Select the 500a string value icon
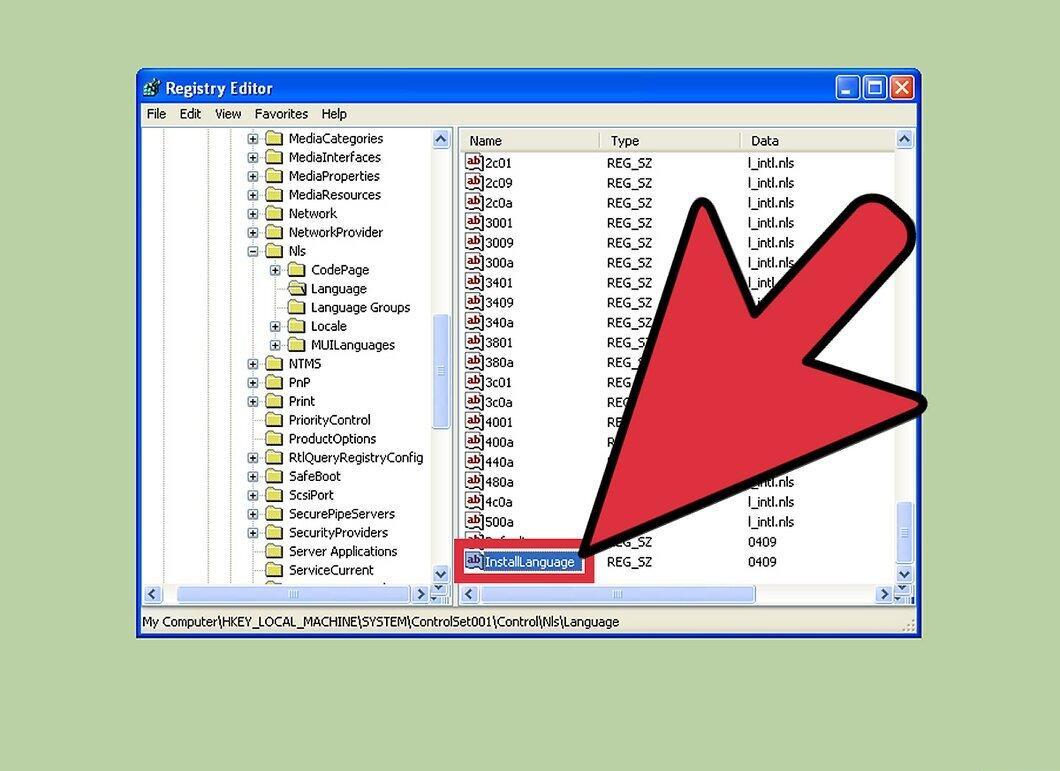Viewport: 1060px width, 771px height. pos(474,521)
